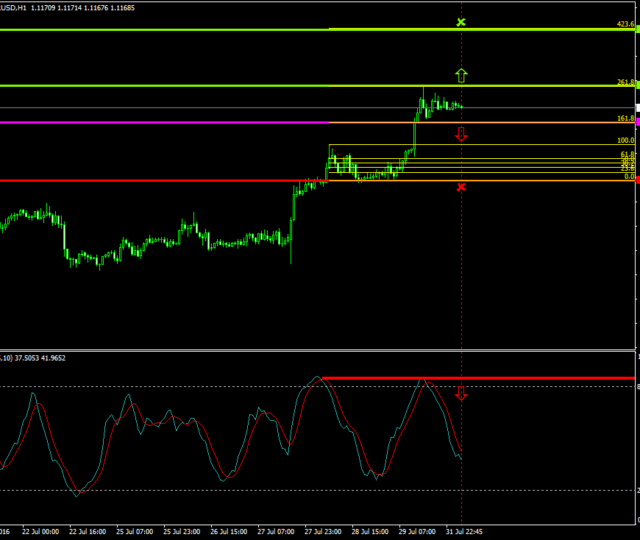Click the green X mark above the top line
640x540 pixels.
pos(460,21)
